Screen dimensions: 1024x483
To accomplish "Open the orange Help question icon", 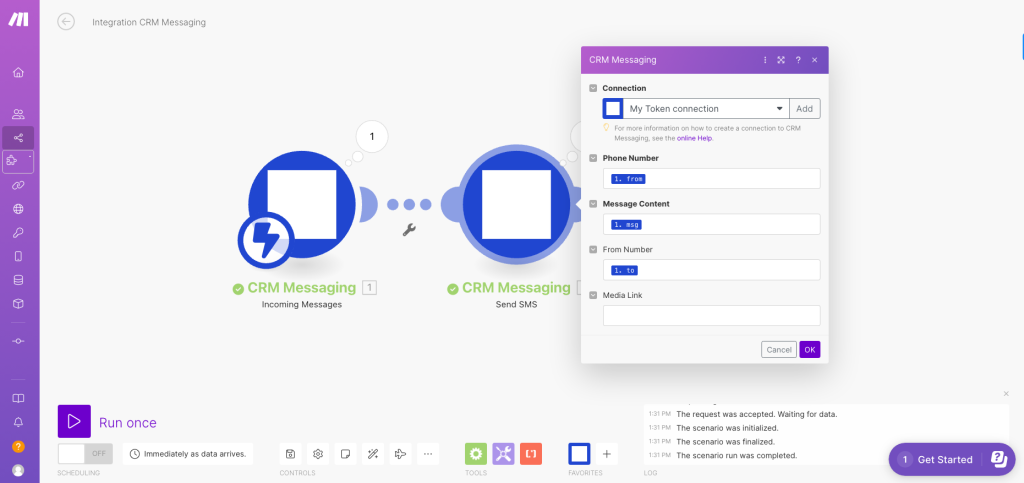I will click(x=18, y=446).
